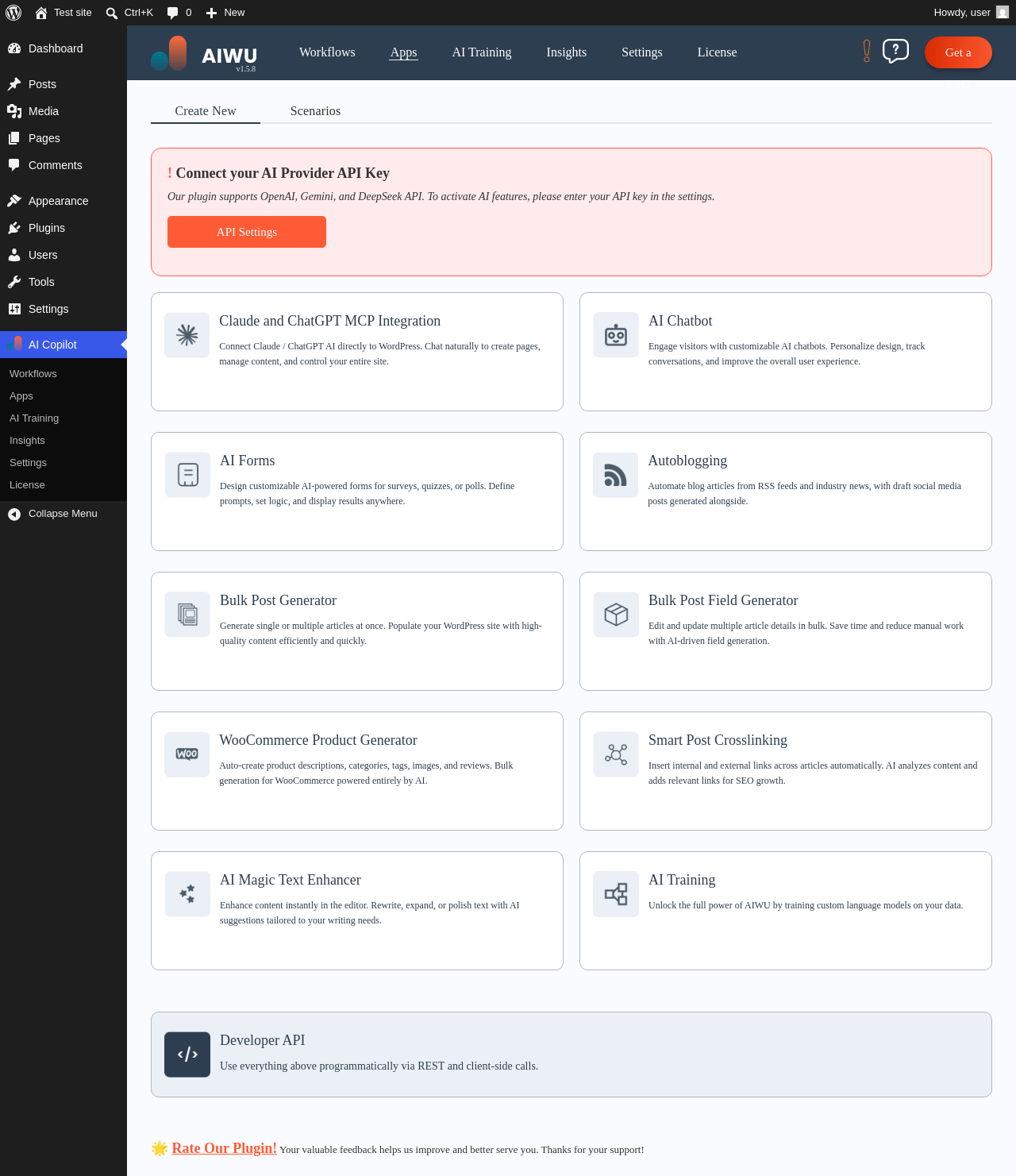Open the Claude and ChatGPT MCP Integration icon

(187, 335)
